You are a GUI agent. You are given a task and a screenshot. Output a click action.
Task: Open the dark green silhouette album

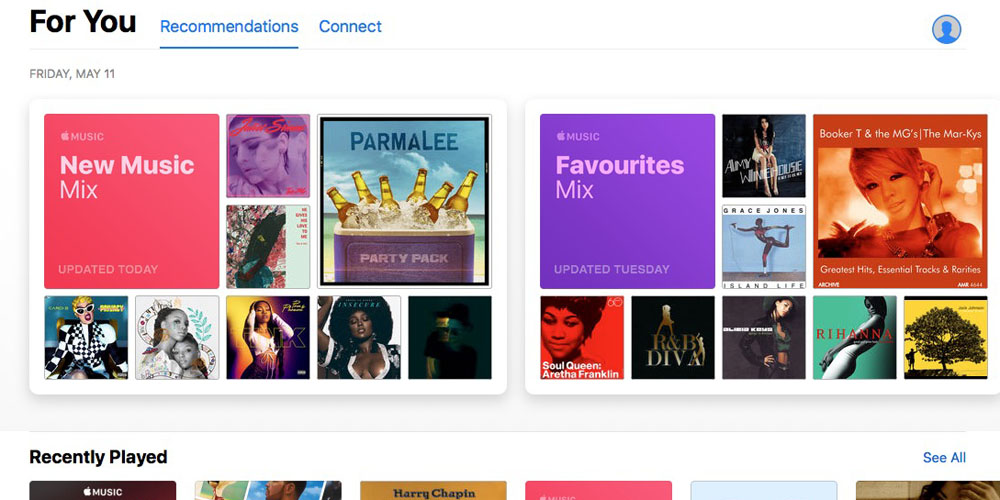[450, 337]
